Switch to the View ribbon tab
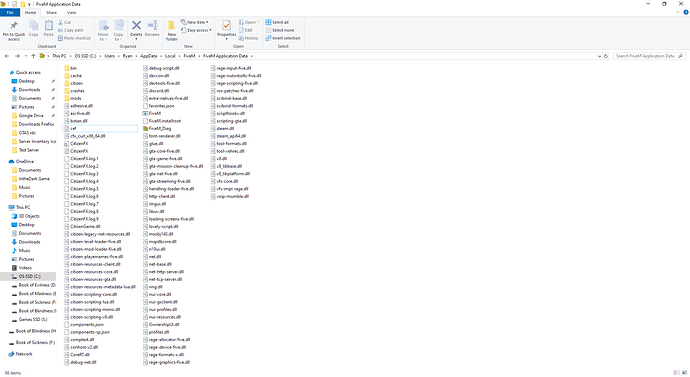 pyautogui.click(x=71, y=12)
